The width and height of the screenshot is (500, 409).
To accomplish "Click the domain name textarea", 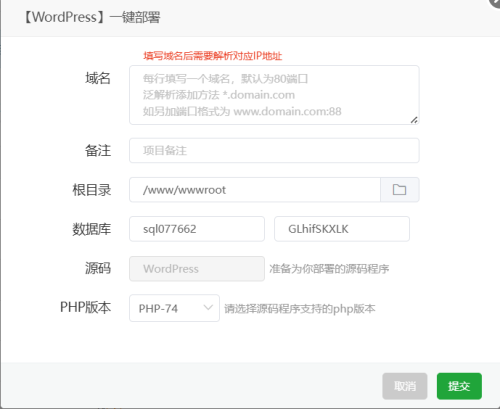I will [274, 95].
